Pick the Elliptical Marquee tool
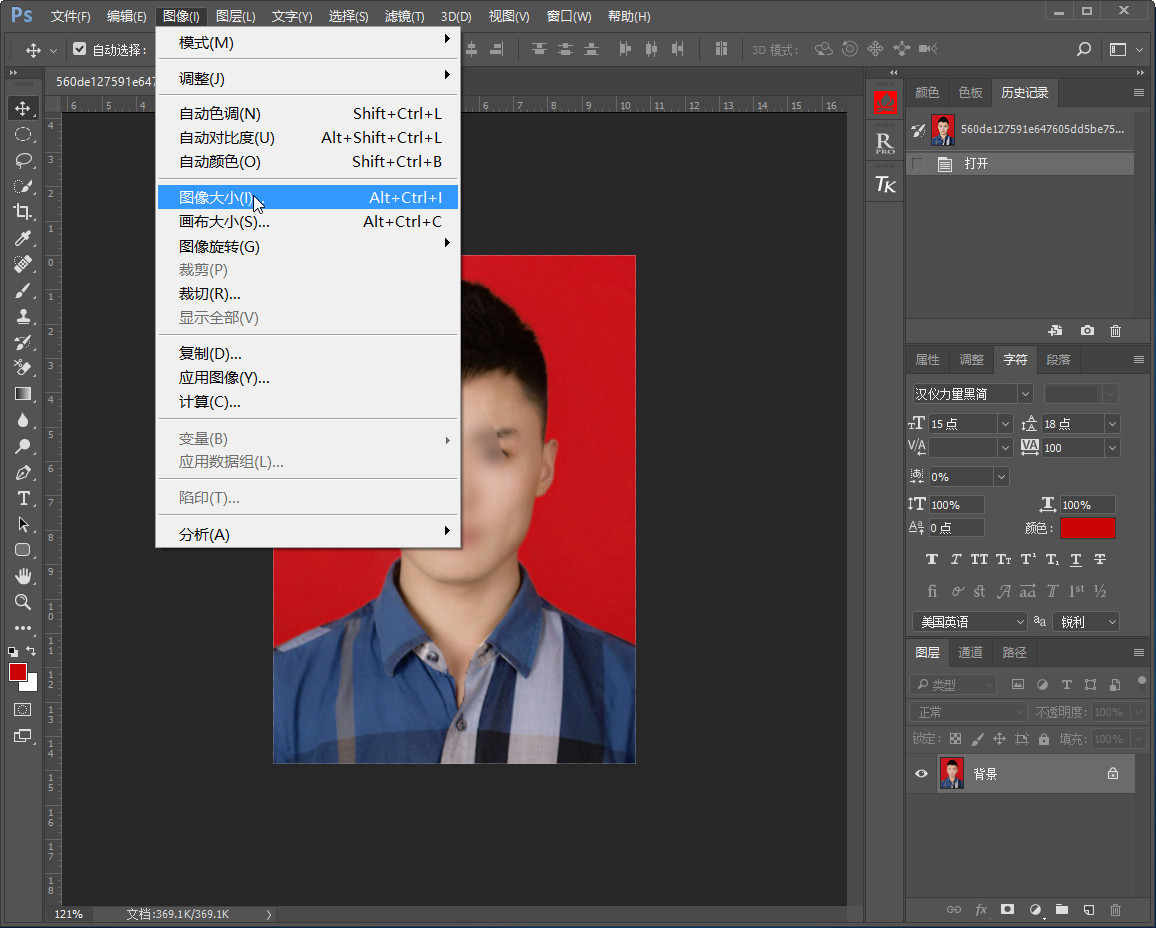The width and height of the screenshot is (1156, 928). pos(22,134)
